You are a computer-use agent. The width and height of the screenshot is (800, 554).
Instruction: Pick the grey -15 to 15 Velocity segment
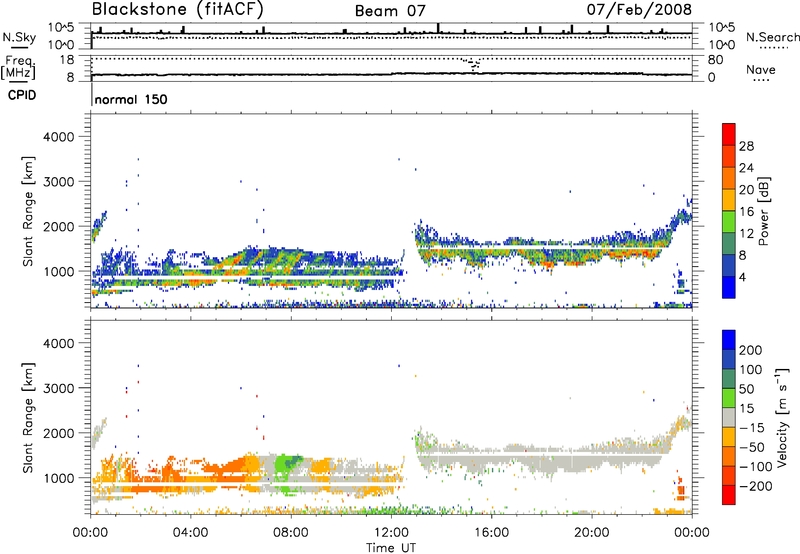729,418
